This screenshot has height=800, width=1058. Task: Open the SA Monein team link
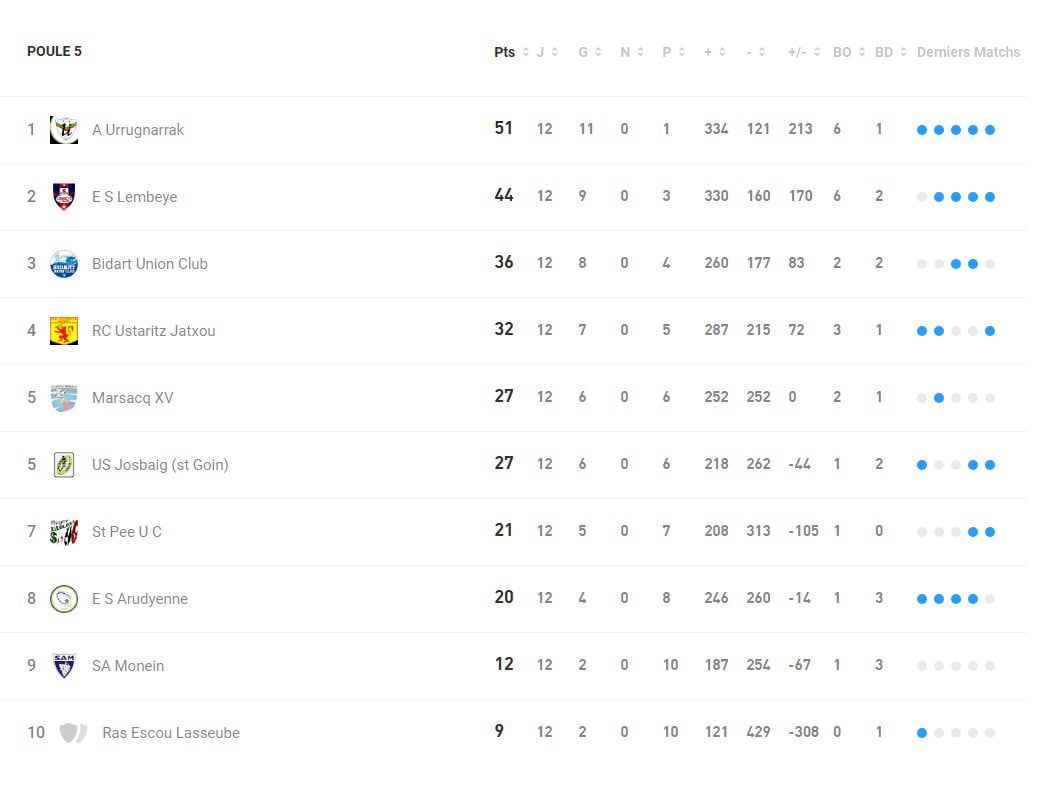point(128,666)
